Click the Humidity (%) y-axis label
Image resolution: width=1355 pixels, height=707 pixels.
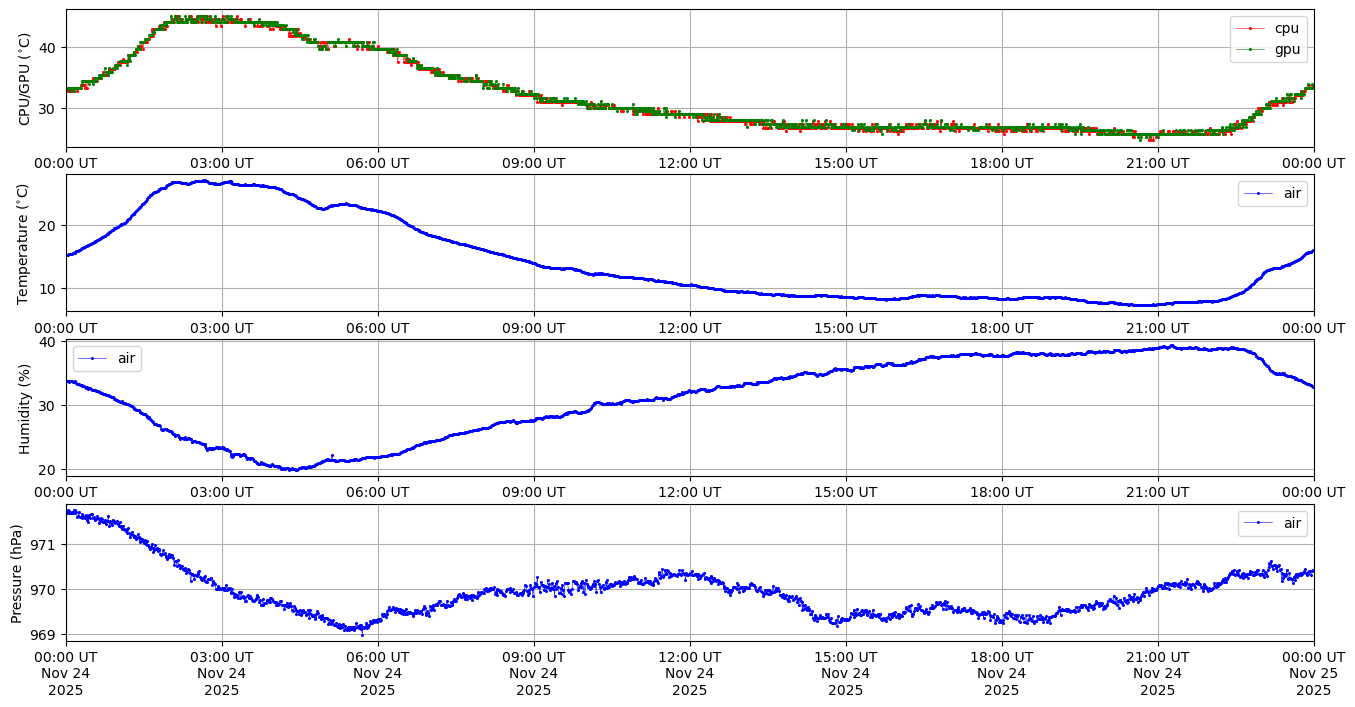(25, 408)
